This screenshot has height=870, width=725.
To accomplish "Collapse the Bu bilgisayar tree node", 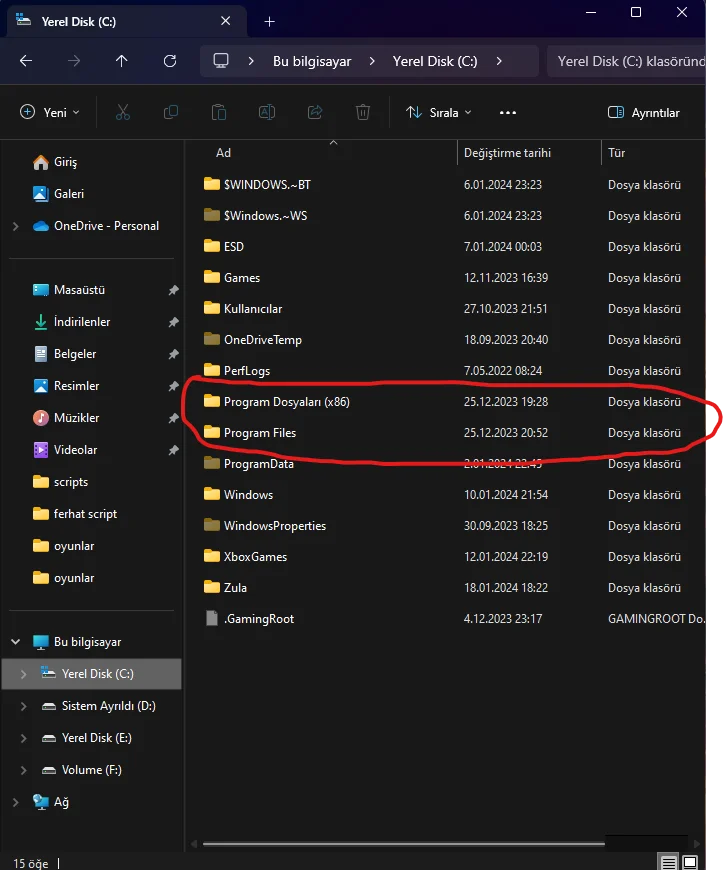I will [x=16, y=642].
